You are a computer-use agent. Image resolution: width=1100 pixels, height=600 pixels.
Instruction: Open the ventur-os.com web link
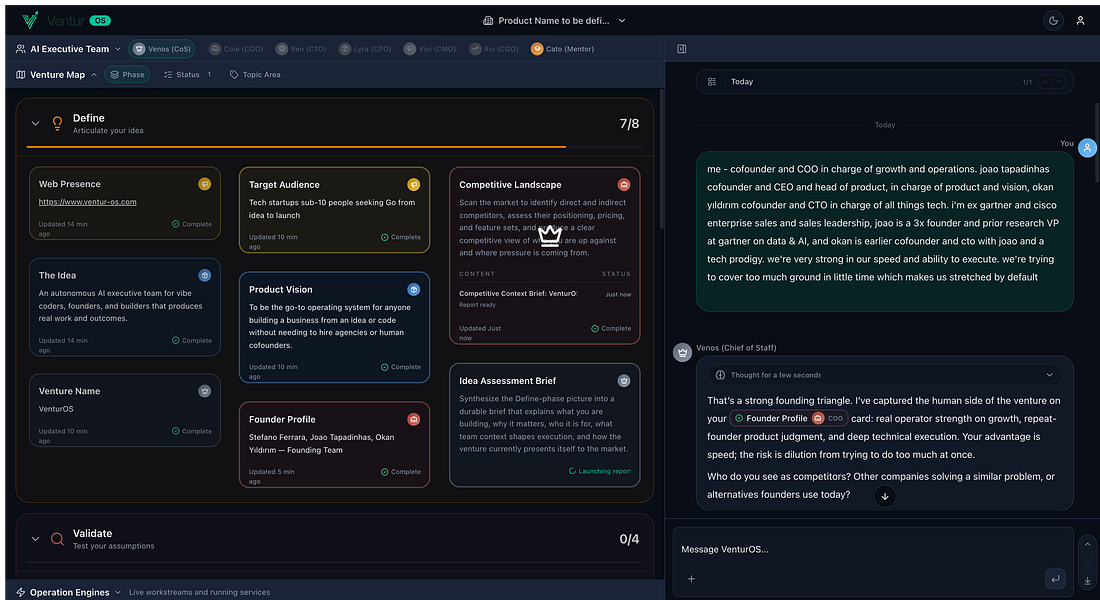pos(88,202)
